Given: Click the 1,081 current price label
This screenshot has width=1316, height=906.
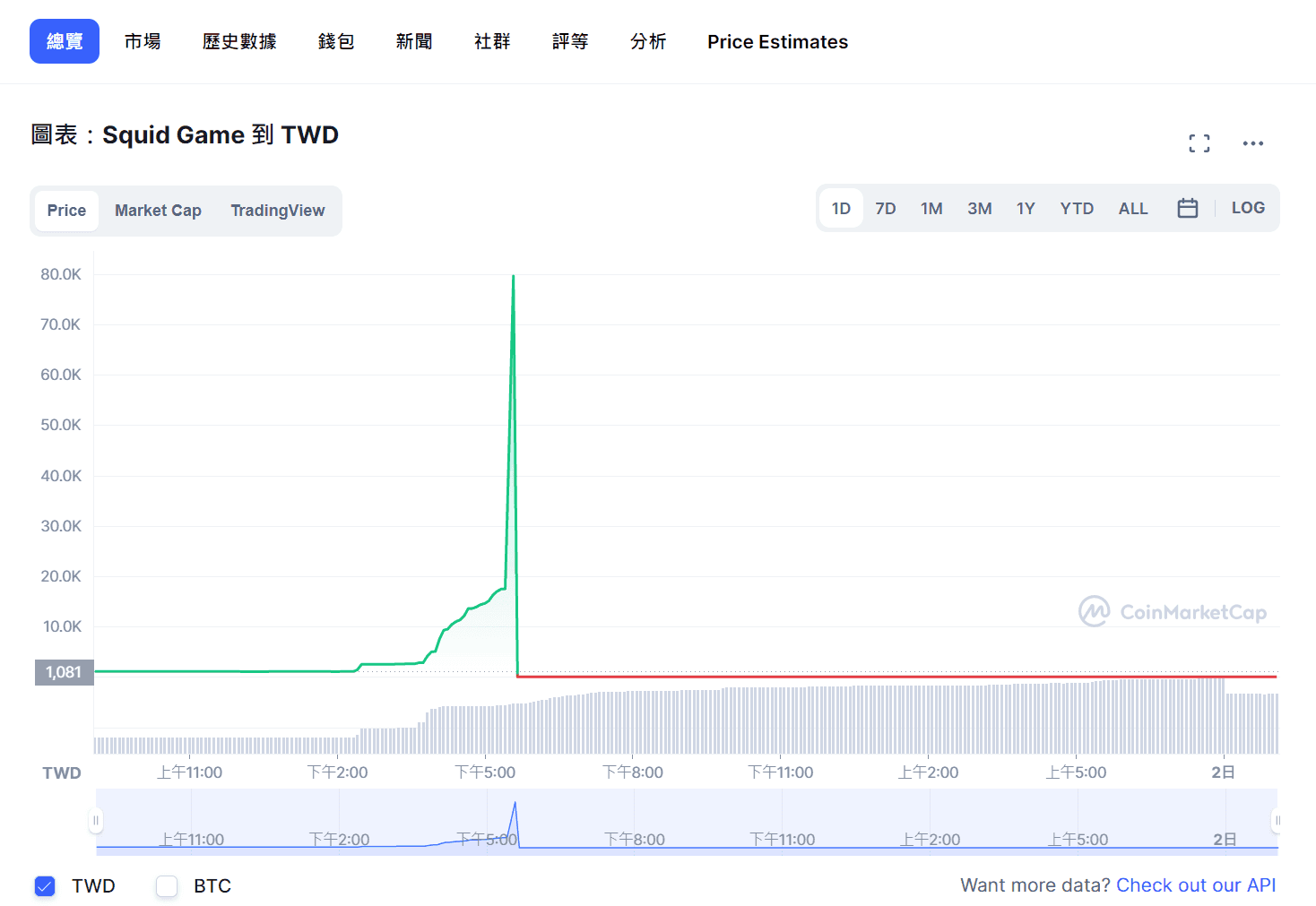Looking at the screenshot, I should point(64,672).
